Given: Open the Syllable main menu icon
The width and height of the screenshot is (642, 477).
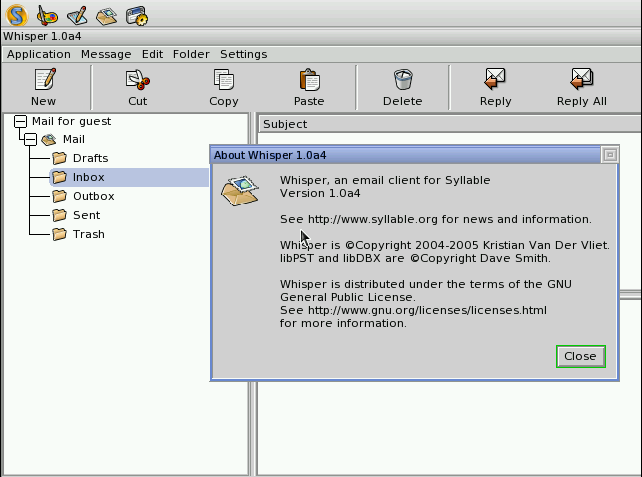Looking at the screenshot, I should click(17, 15).
